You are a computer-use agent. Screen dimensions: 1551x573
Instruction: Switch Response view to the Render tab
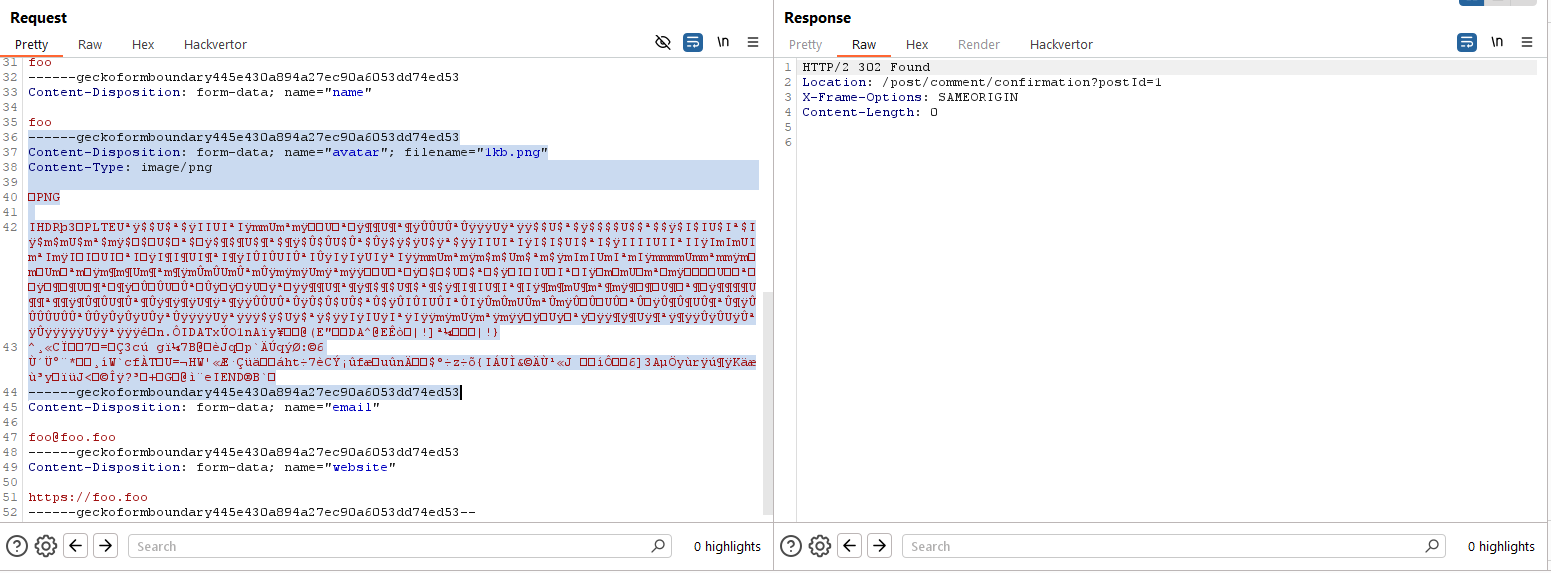[x=978, y=45]
